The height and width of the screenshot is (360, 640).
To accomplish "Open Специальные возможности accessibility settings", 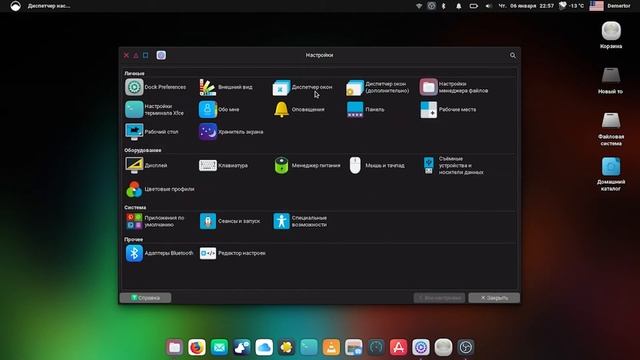I will pyautogui.click(x=300, y=221).
